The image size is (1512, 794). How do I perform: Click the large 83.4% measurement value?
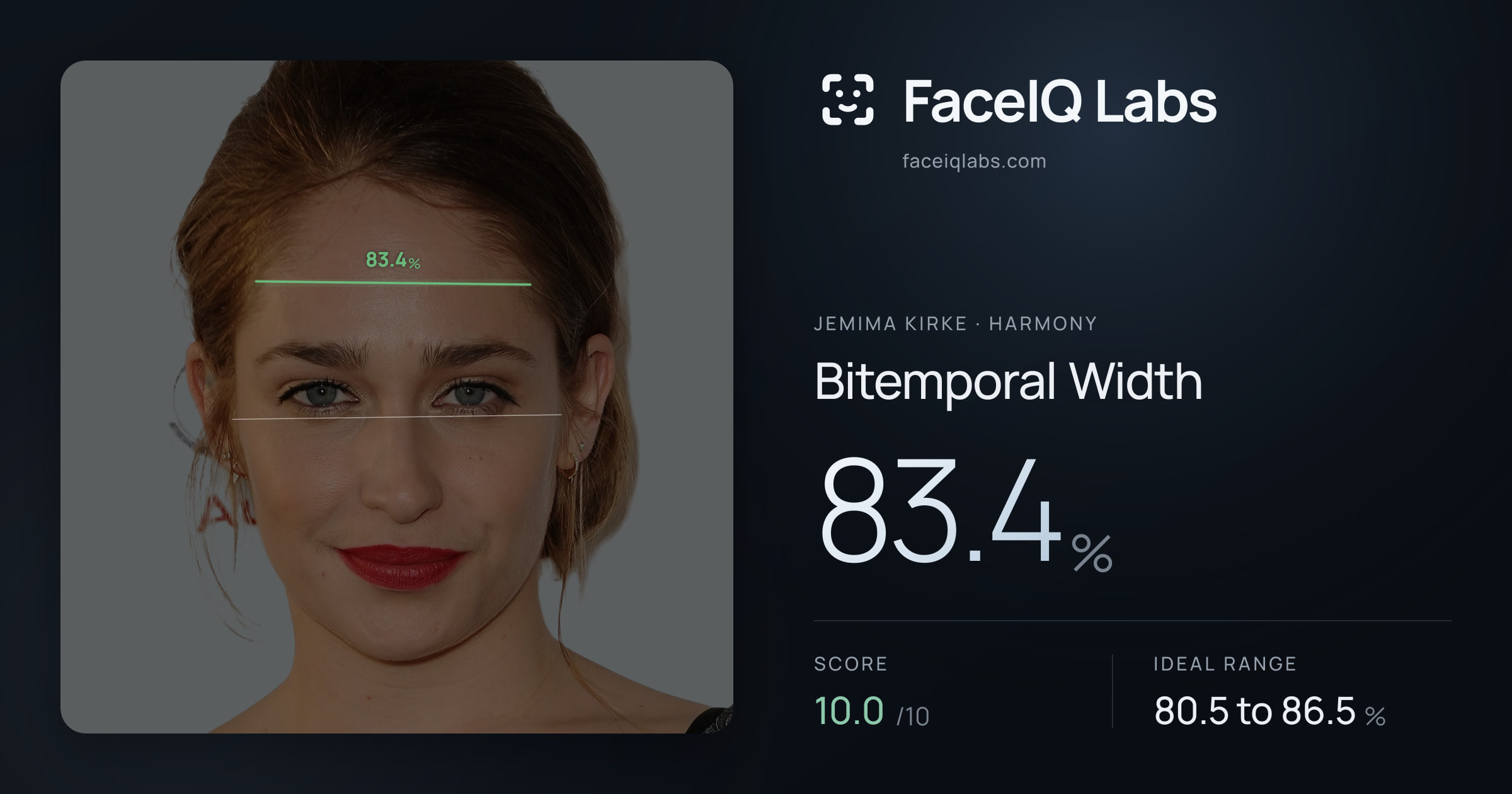(x=966, y=511)
